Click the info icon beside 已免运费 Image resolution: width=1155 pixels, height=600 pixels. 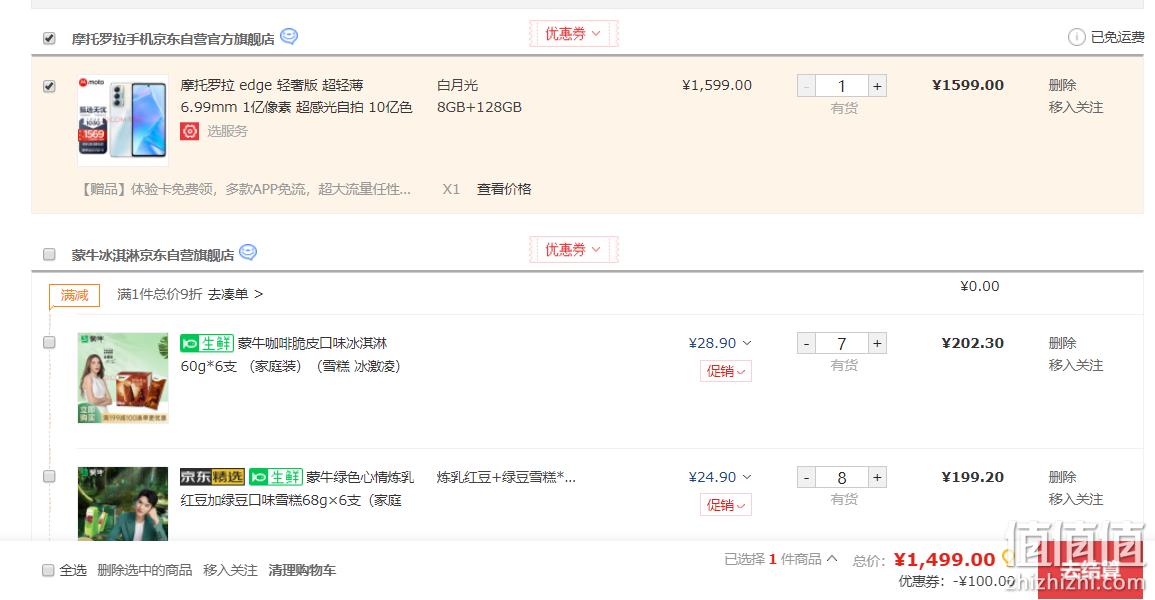click(x=1076, y=37)
